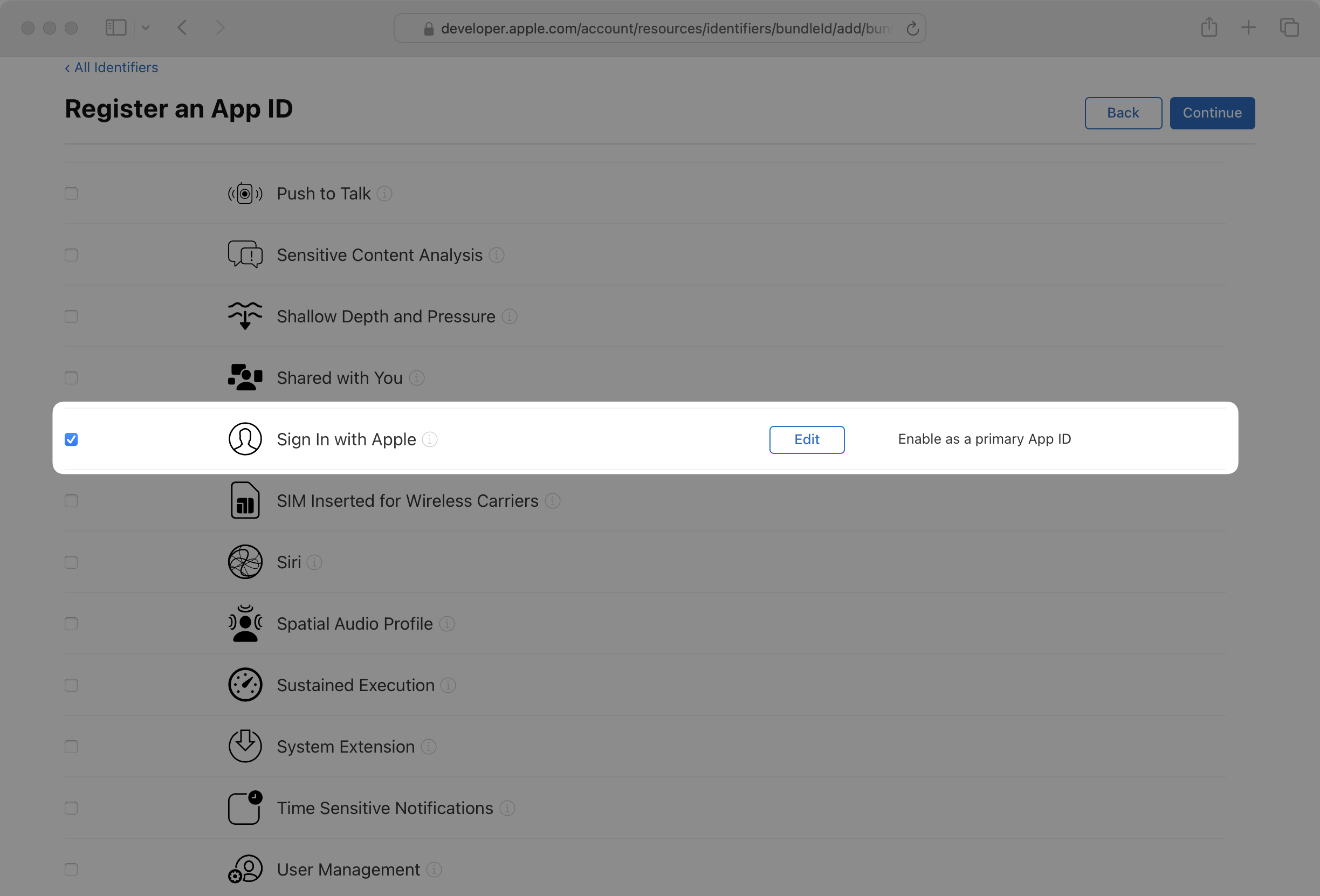Click the Sign In with Apple icon
1320x896 pixels.
coord(244,439)
